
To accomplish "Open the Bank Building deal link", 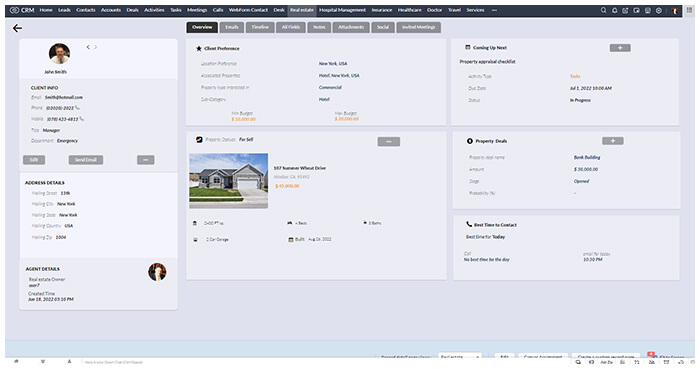I will (587, 157).
